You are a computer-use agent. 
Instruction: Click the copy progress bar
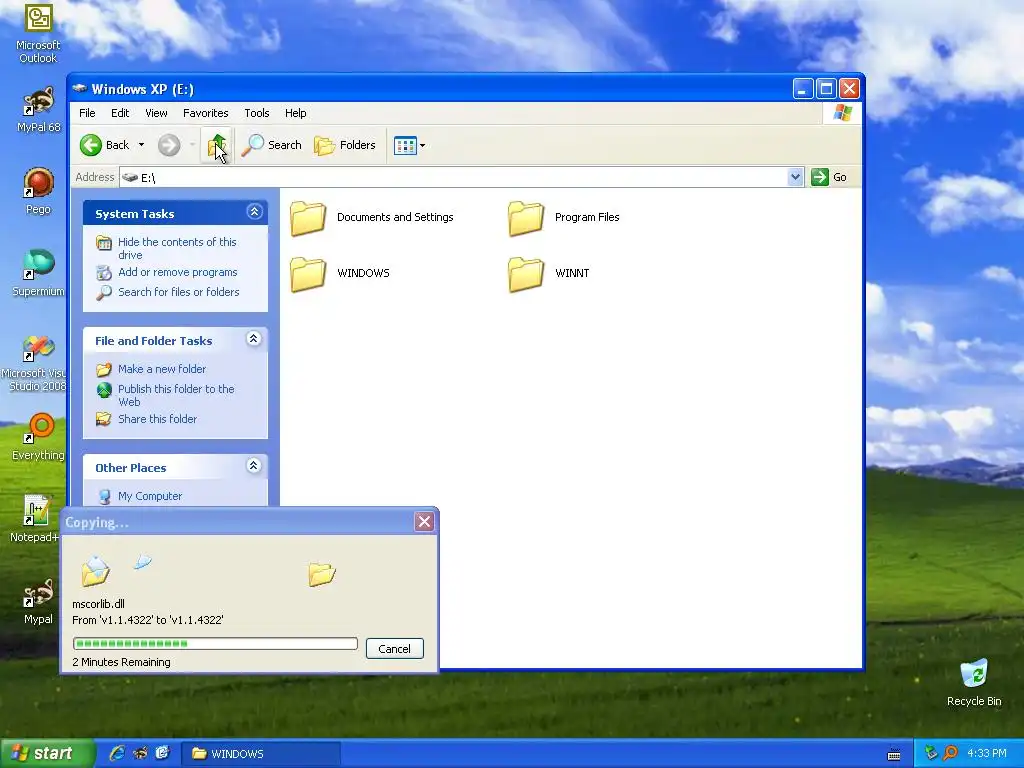[x=215, y=644]
